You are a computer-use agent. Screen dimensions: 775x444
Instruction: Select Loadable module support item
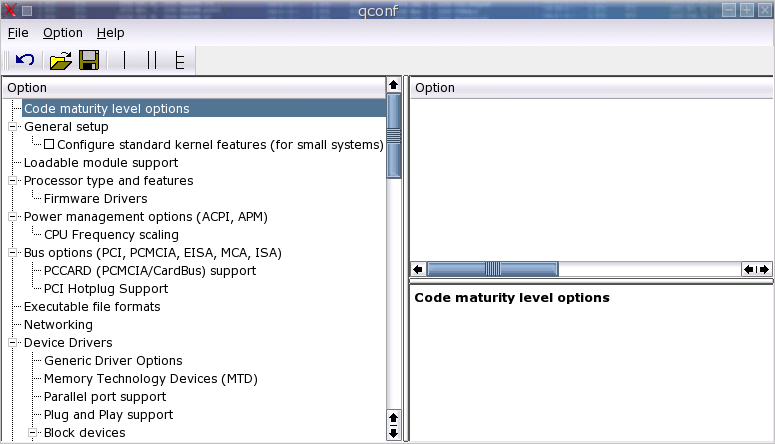(x=101, y=163)
